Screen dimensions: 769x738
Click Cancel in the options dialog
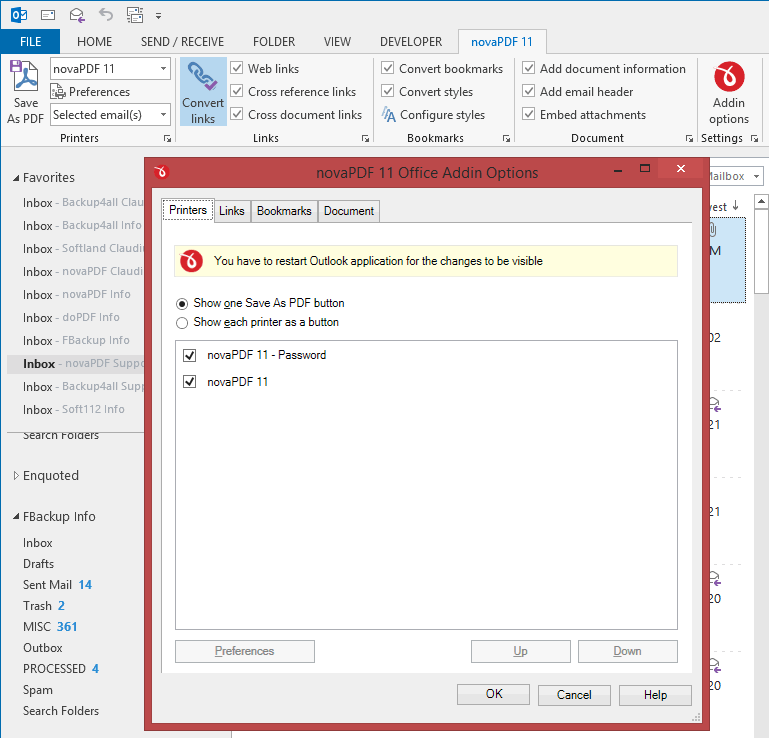574,695
